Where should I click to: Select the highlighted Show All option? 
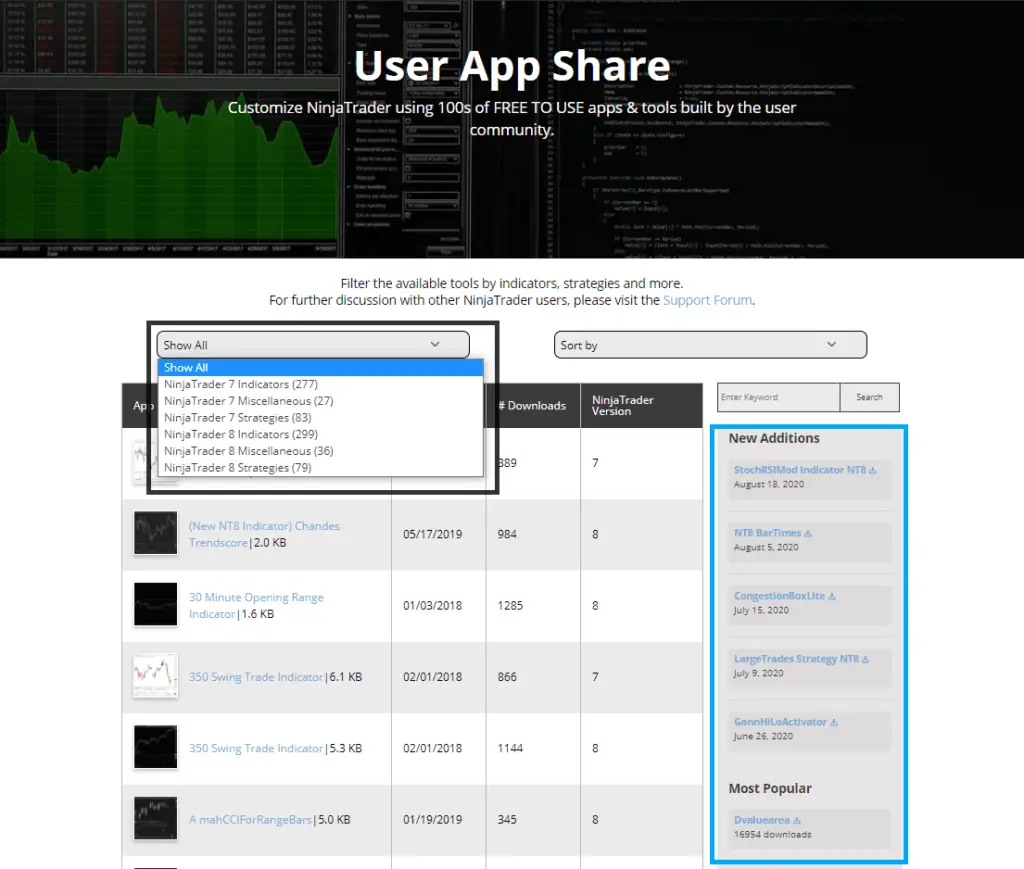(321, 368)
